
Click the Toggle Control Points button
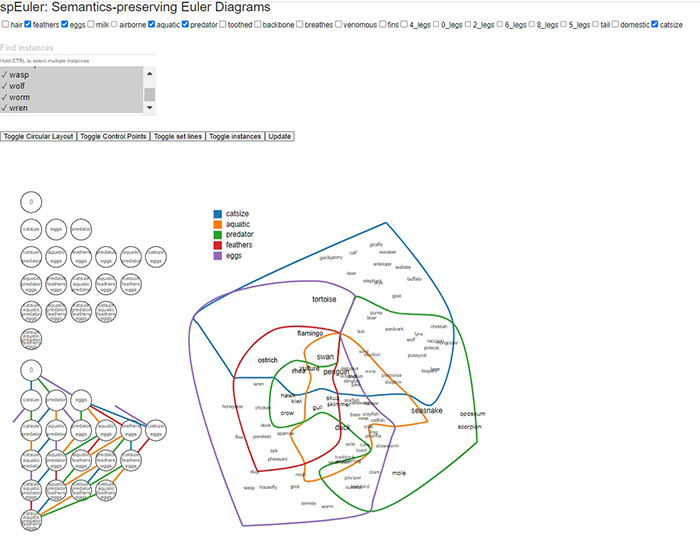(x=113, y=136)
